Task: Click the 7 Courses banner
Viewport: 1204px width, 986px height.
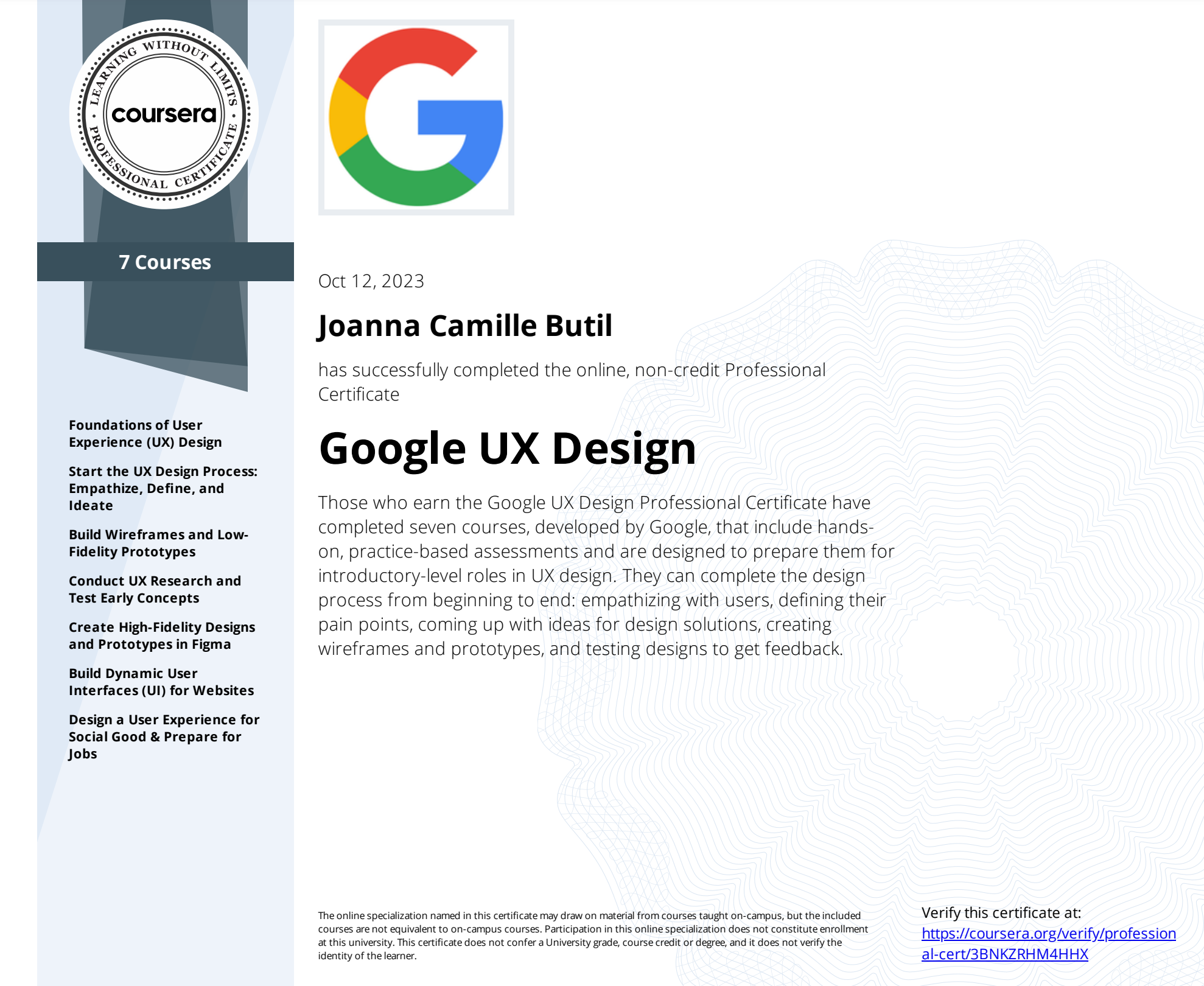Action: (165, 262)
